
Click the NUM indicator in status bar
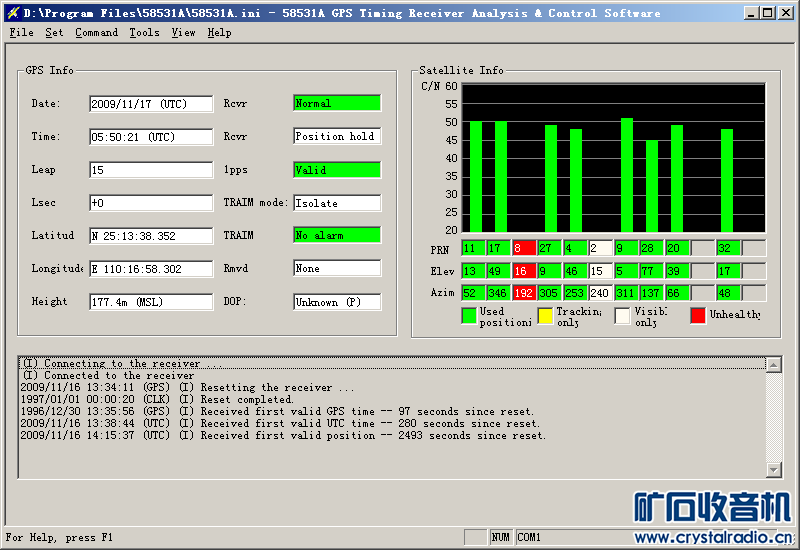point(500,537)
